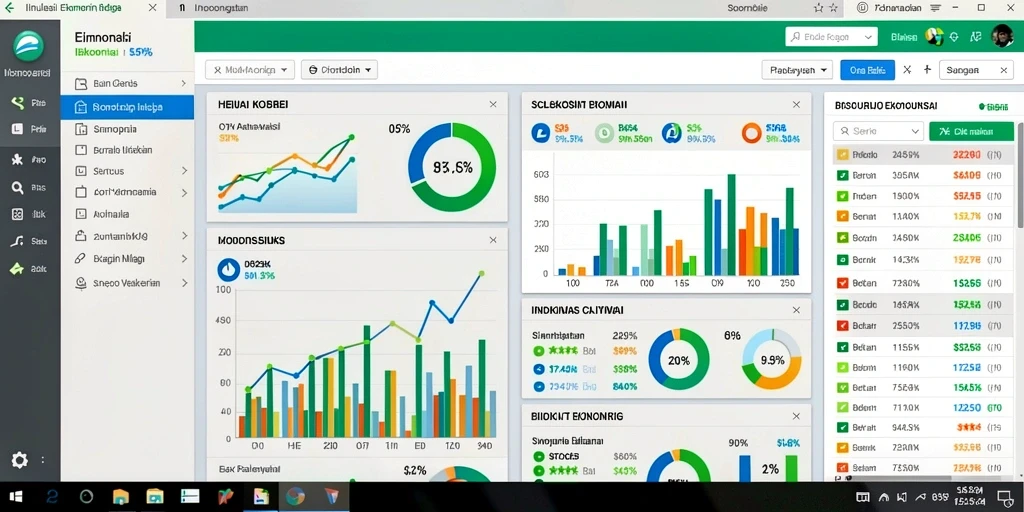Expand the 'Bkagin Mlagi' sidebar item chevron
This screenshot has height=512, width=1024.
click(184, 259)
